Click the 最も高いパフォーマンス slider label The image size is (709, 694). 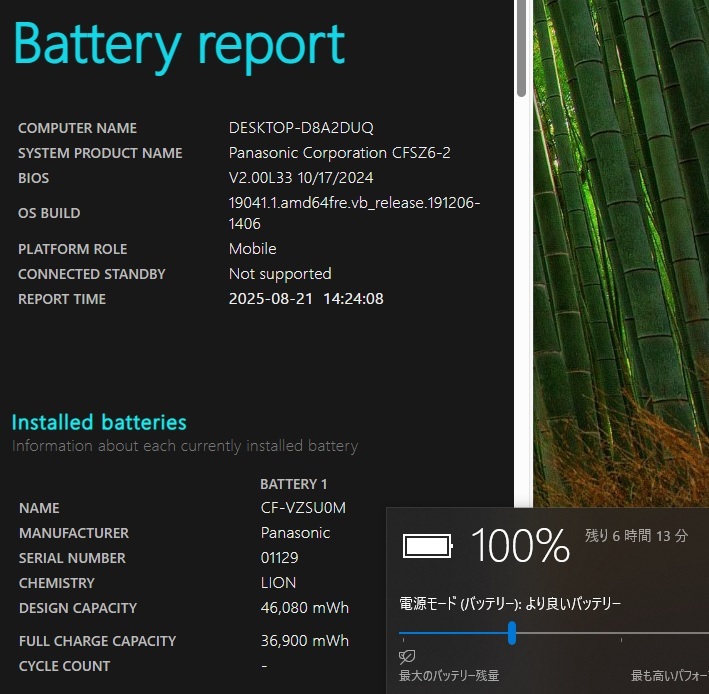pyautogui.click(x=670, y=676)
